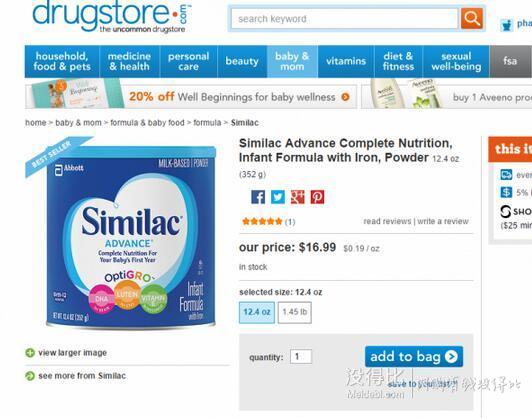This screenshot has height=418, width=532.
Task: Open household, food & pets menu
Action: 62,61
